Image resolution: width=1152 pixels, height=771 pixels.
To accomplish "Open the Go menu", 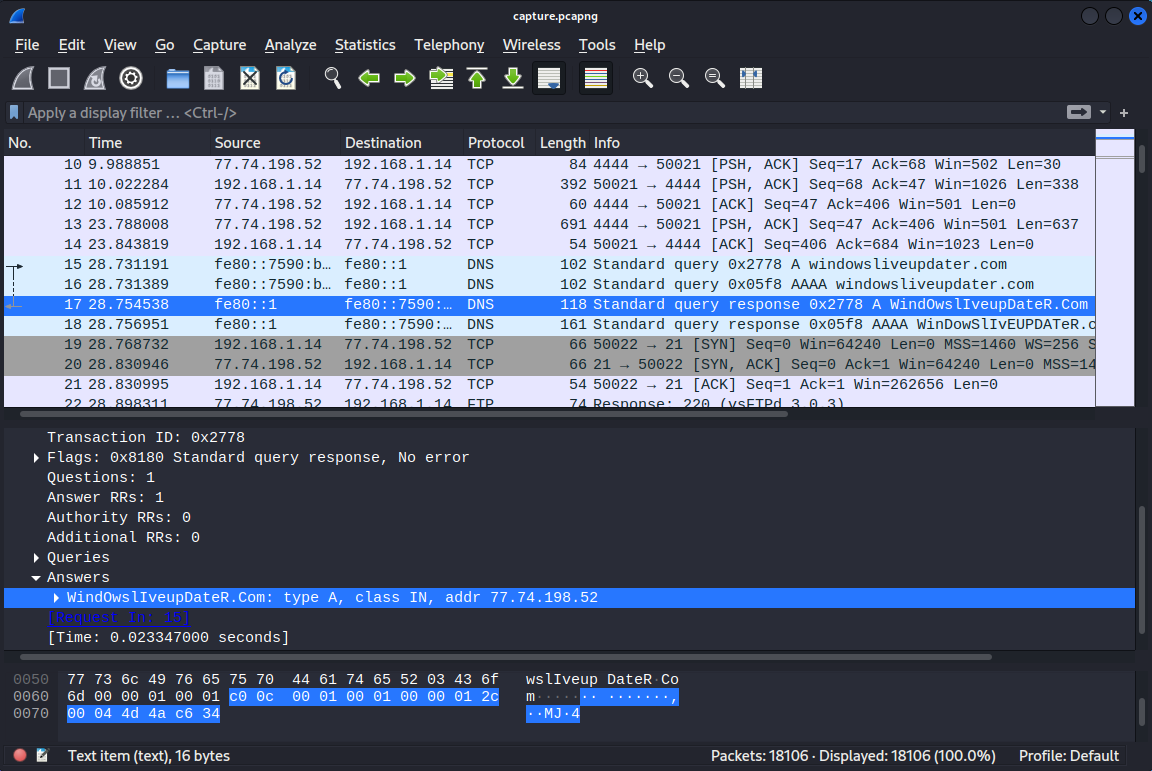I will coord(165,45).
